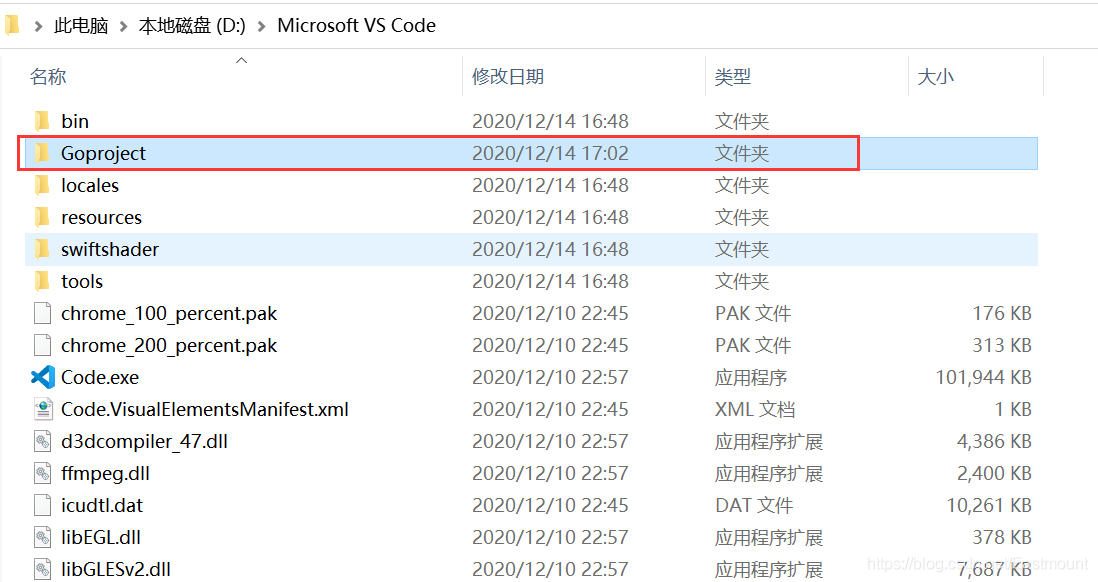
Task: Click the chrome_200_percent.pak file icon
Action: pyautogui.click(x=42, y=345)
